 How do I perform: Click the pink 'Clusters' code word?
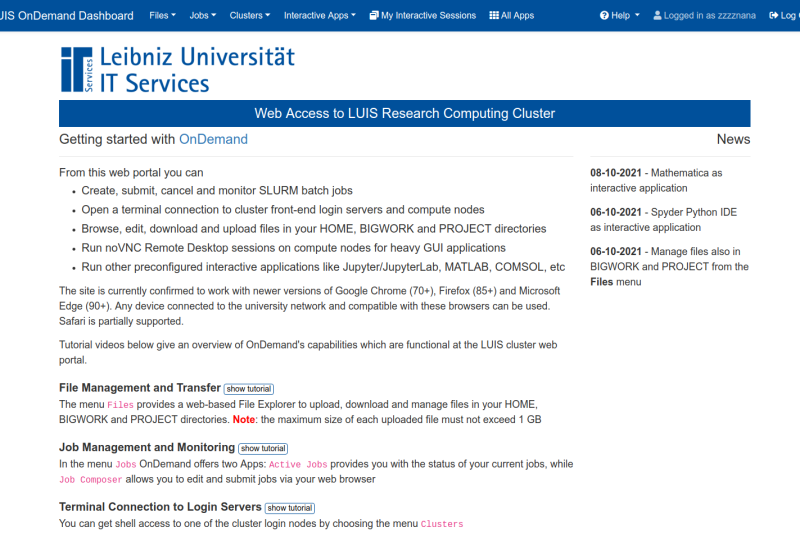point(442,524)
